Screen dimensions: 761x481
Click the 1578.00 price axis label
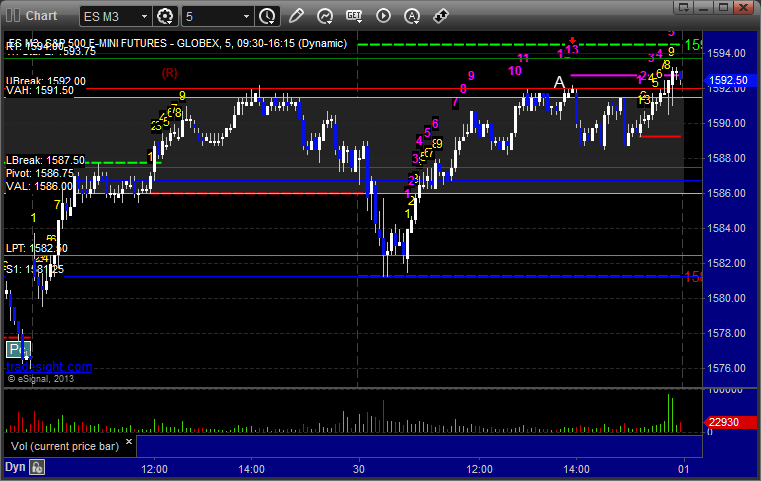click(727, 333)
